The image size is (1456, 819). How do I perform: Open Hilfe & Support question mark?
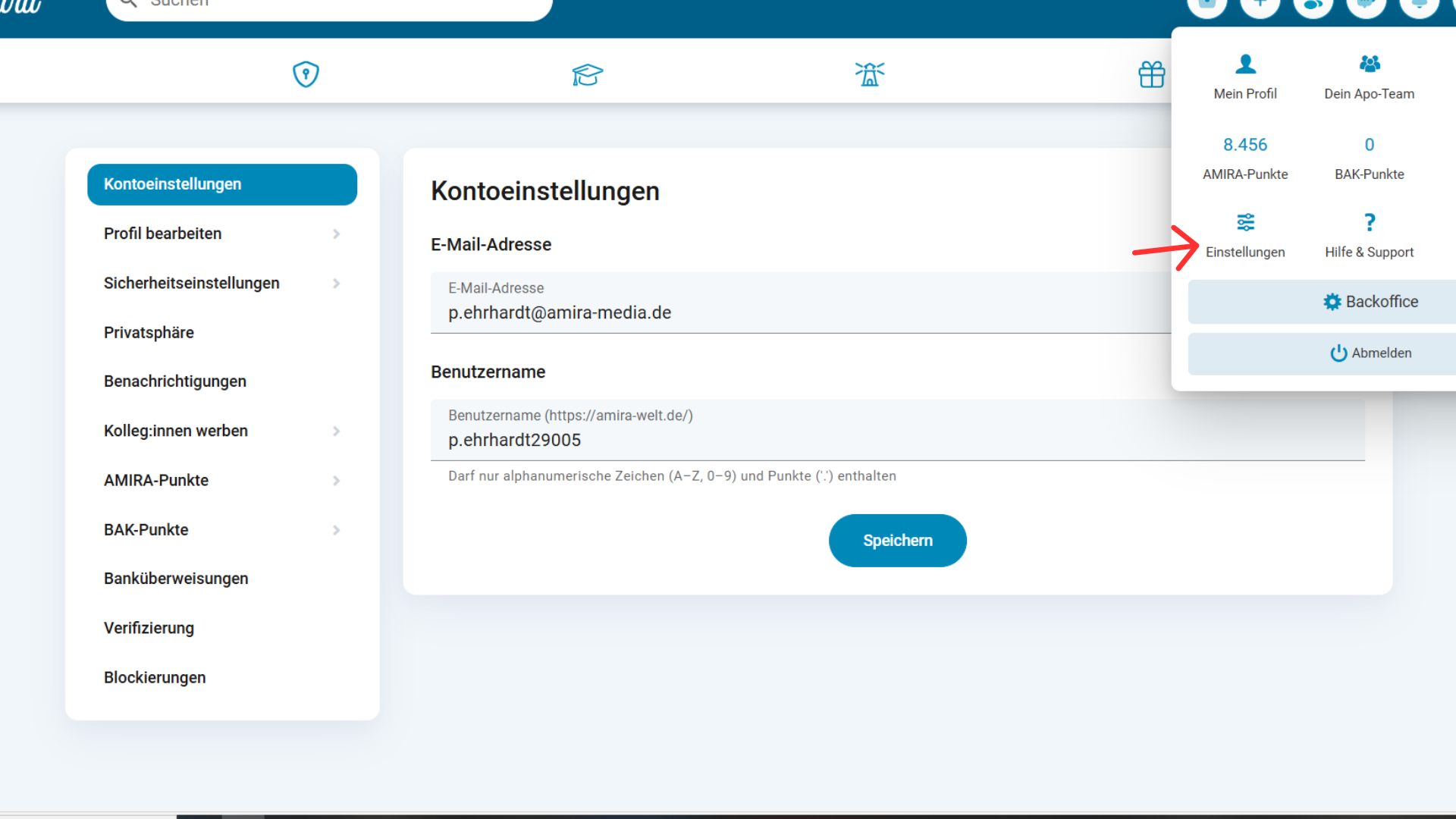coord(1369,222)
